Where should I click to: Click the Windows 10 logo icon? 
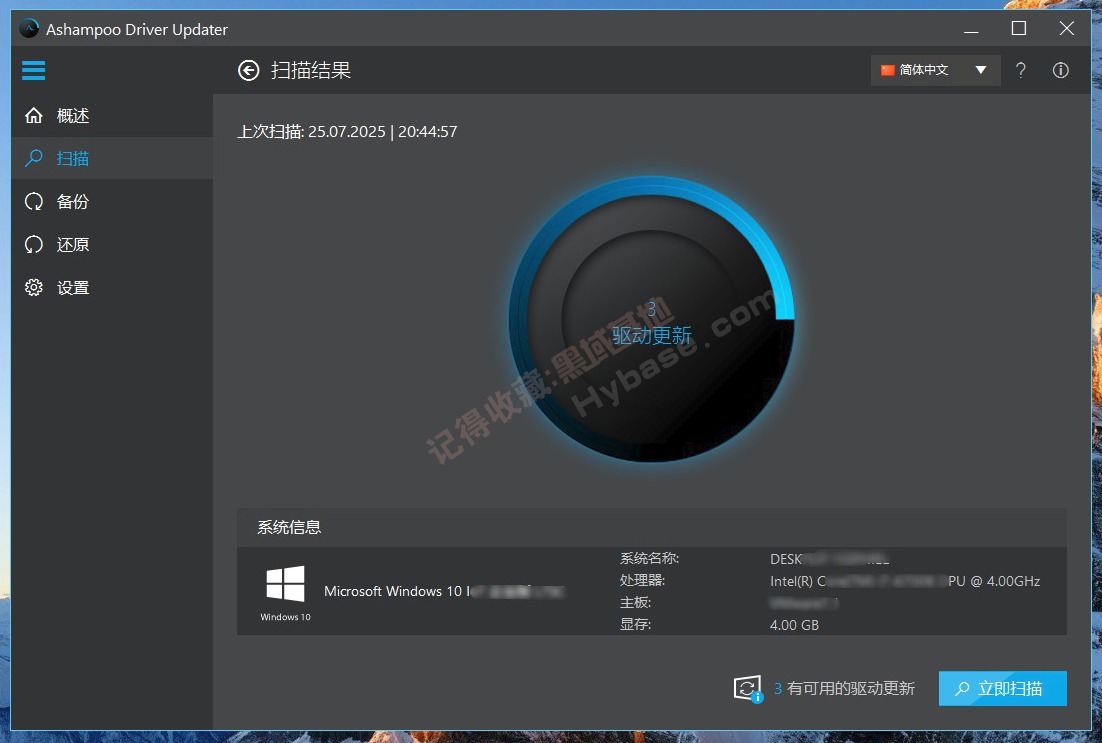tap(285, 584)
